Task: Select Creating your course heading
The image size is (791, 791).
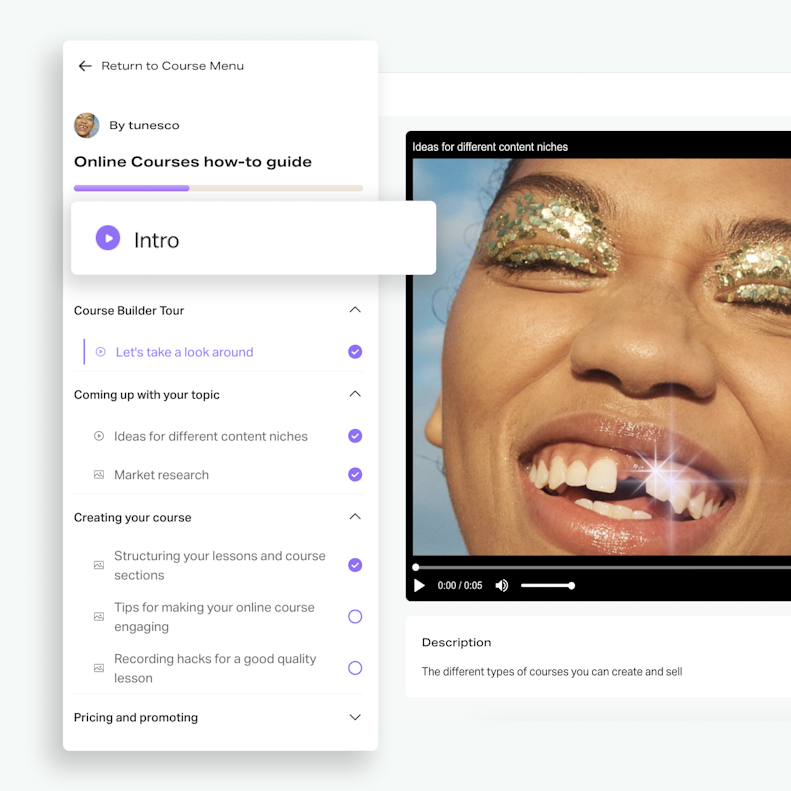Action: [133, 518]
